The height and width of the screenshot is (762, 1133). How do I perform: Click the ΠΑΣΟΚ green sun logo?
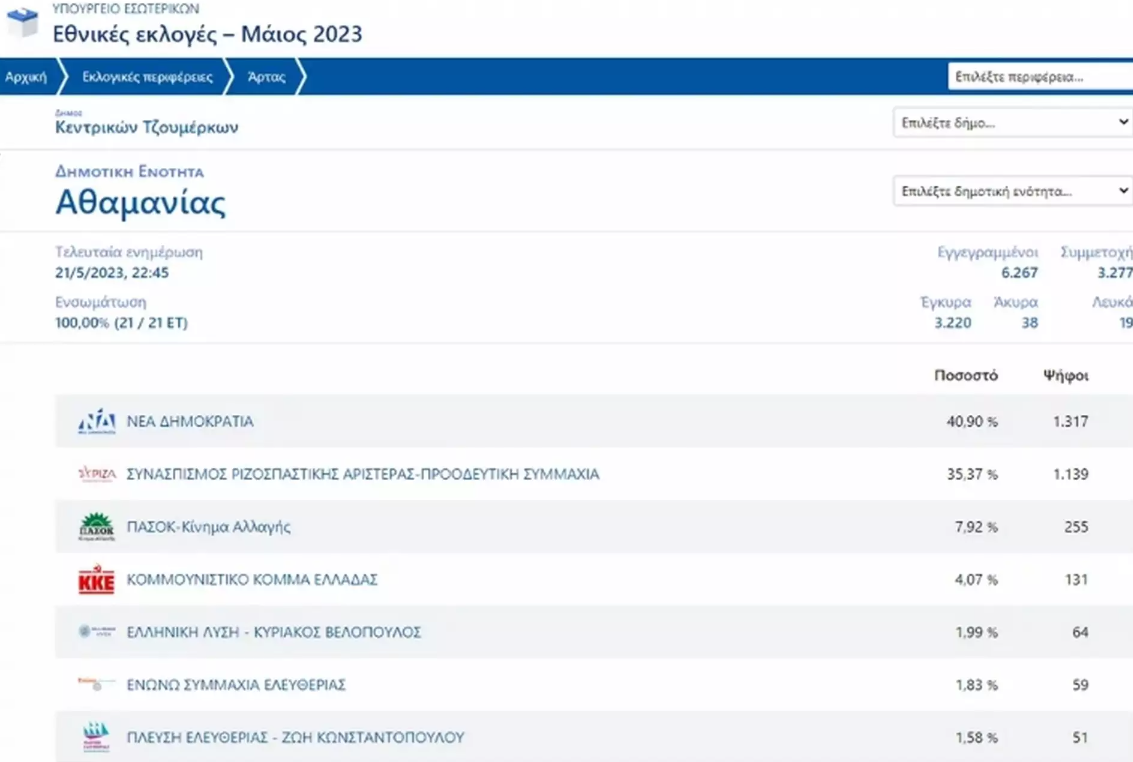[x=97, y=527]
